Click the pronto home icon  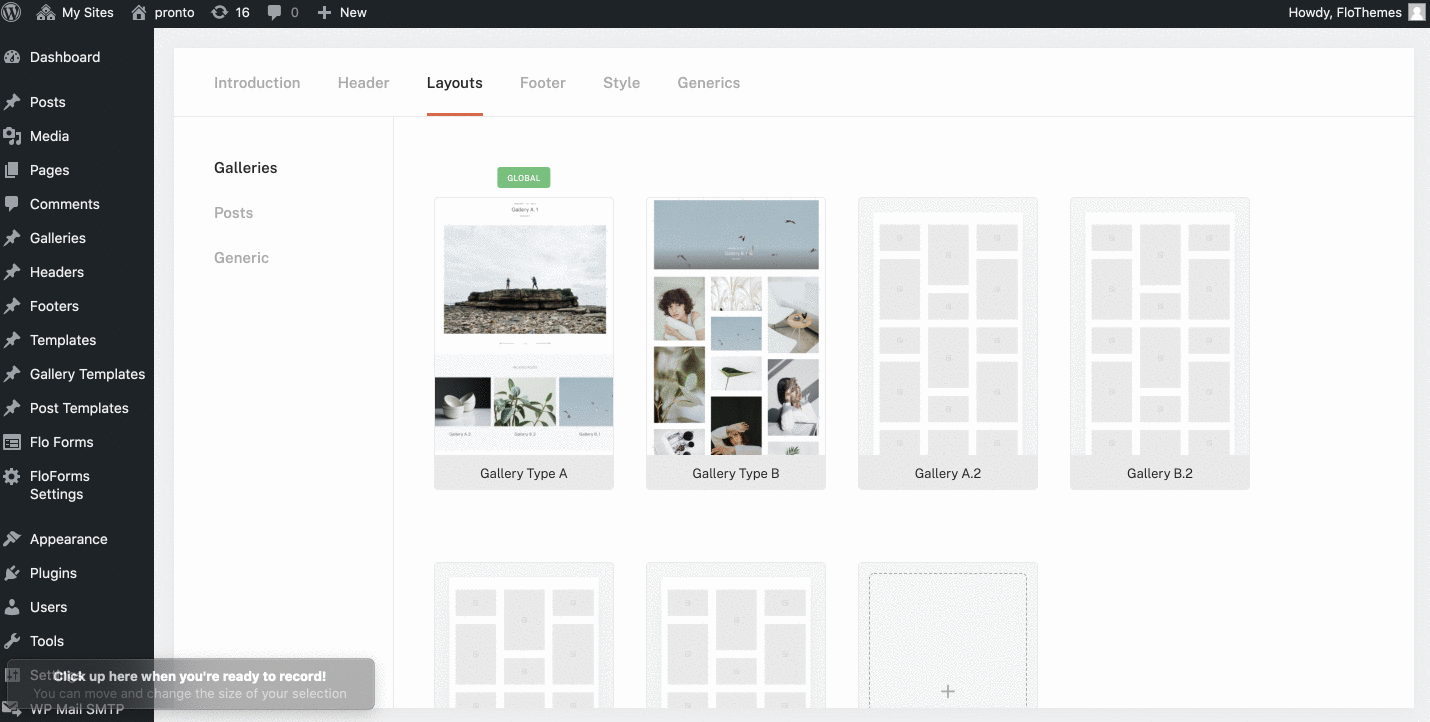pos(138,13)
